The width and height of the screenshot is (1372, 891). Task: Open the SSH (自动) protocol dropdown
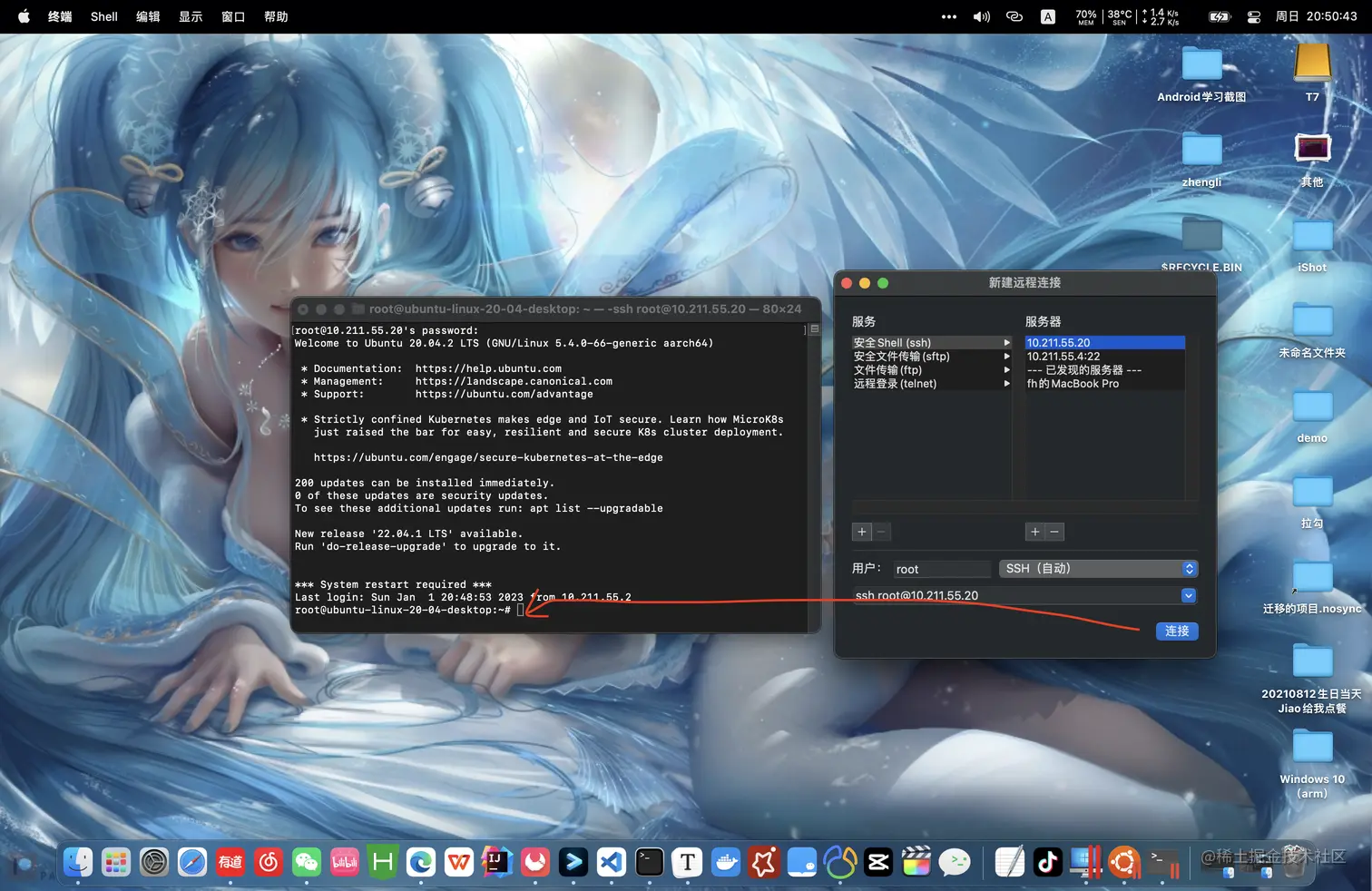click(1098, 568)
